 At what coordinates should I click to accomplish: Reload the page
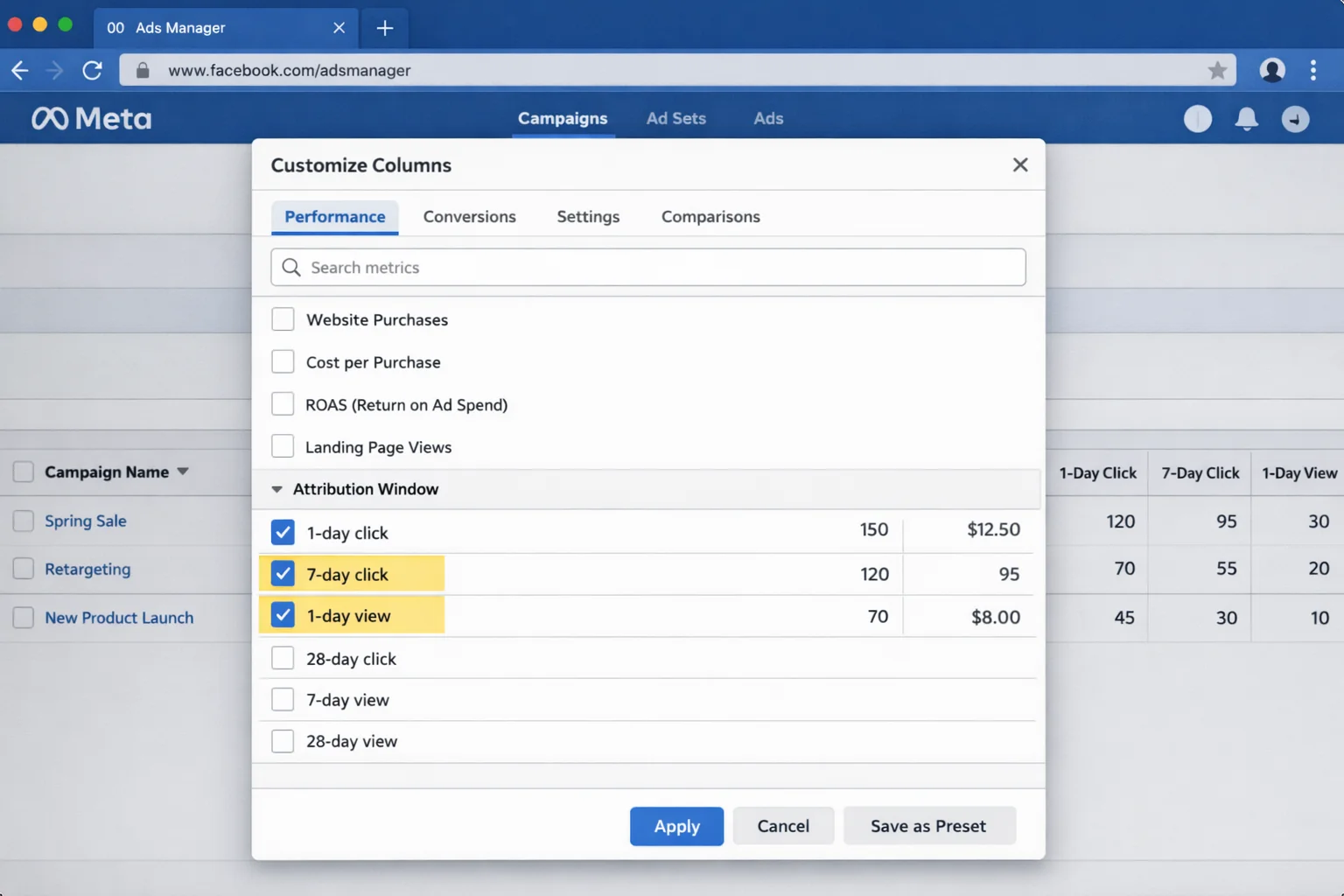tap(92, 70)
